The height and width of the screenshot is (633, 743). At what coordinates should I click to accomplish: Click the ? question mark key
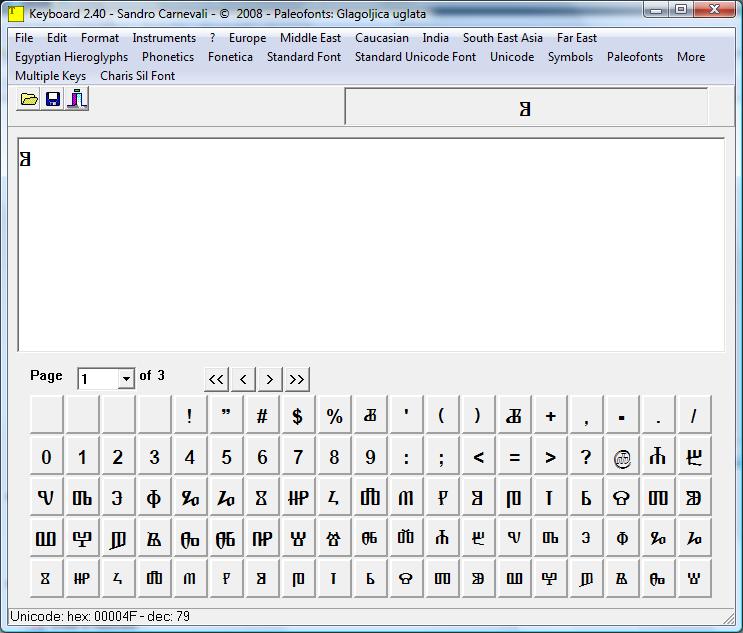[586, 457]
